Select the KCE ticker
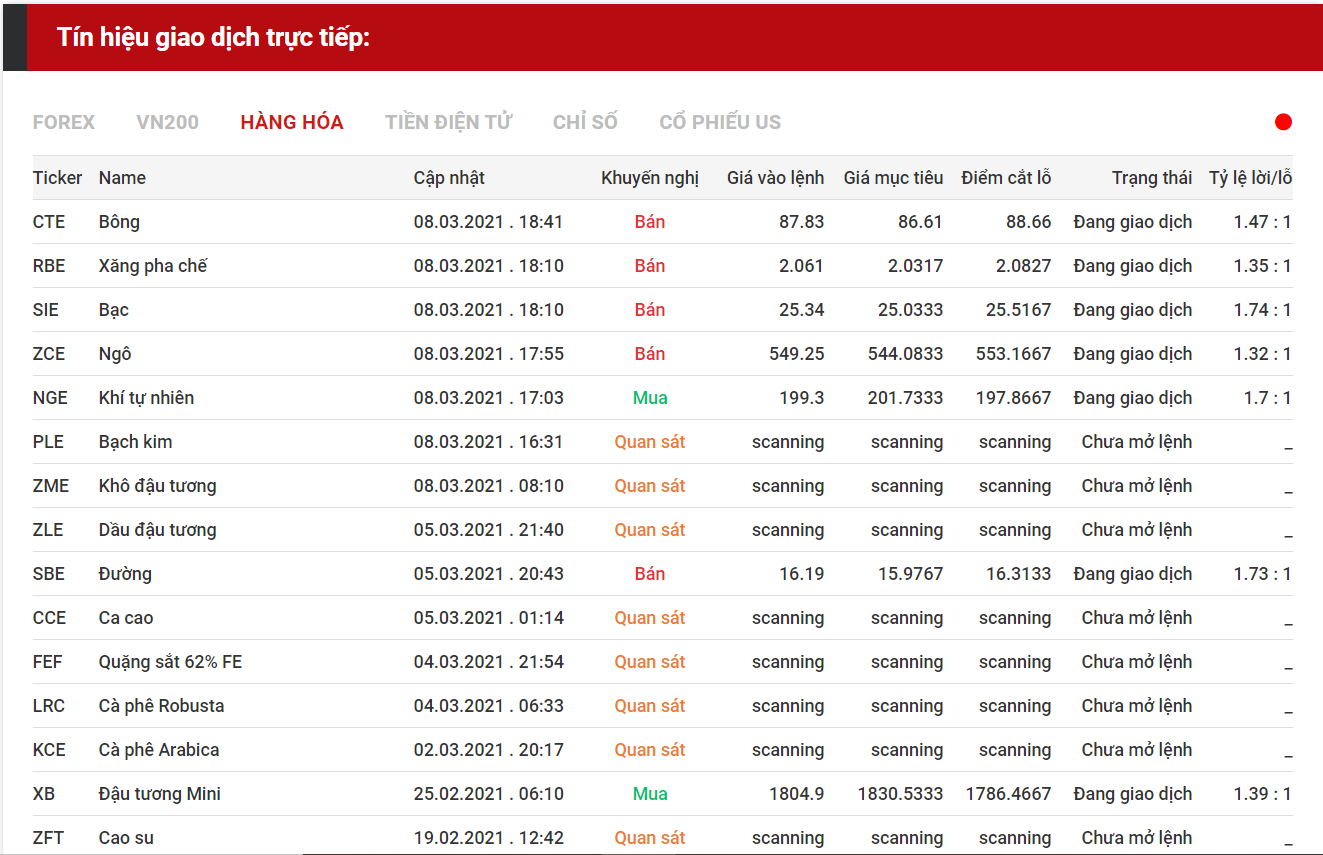The height and width of the screenshot is (855, 1323). 49,750
